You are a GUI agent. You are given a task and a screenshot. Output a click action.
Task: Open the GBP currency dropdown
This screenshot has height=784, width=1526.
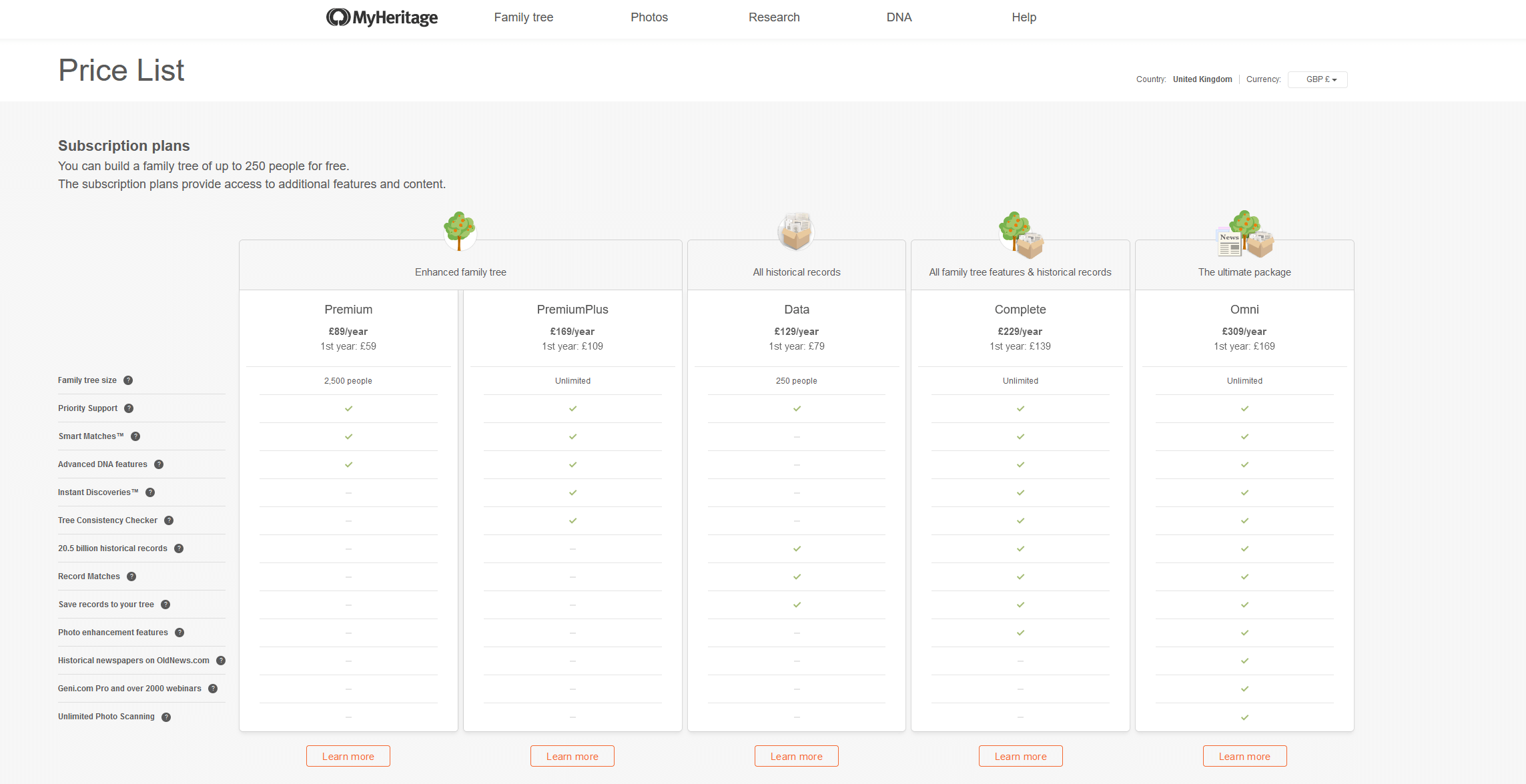click(x=1316, y=79)
